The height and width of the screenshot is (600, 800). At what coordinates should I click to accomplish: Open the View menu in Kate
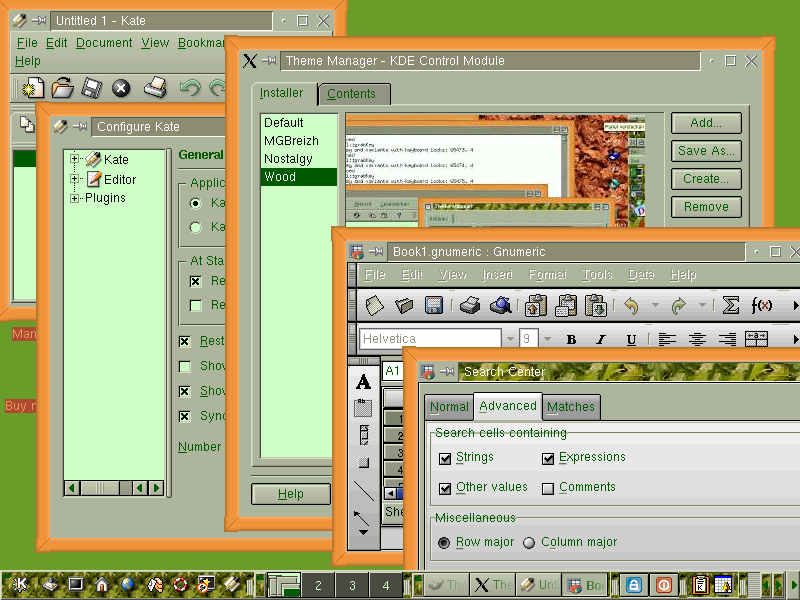(155, 43)
